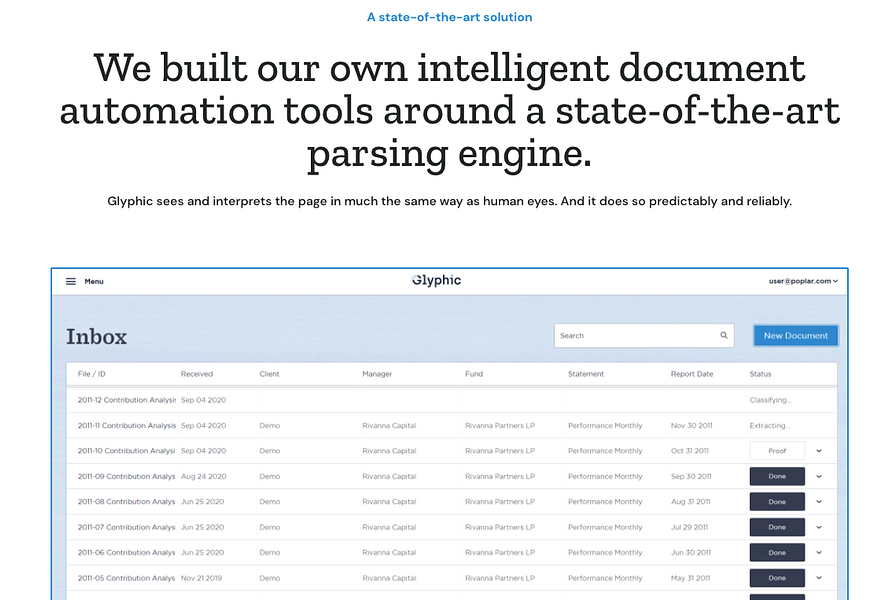The image size is (893, 600).
Task: Click Done button for 2011-05 row
Action: (777, 578)
